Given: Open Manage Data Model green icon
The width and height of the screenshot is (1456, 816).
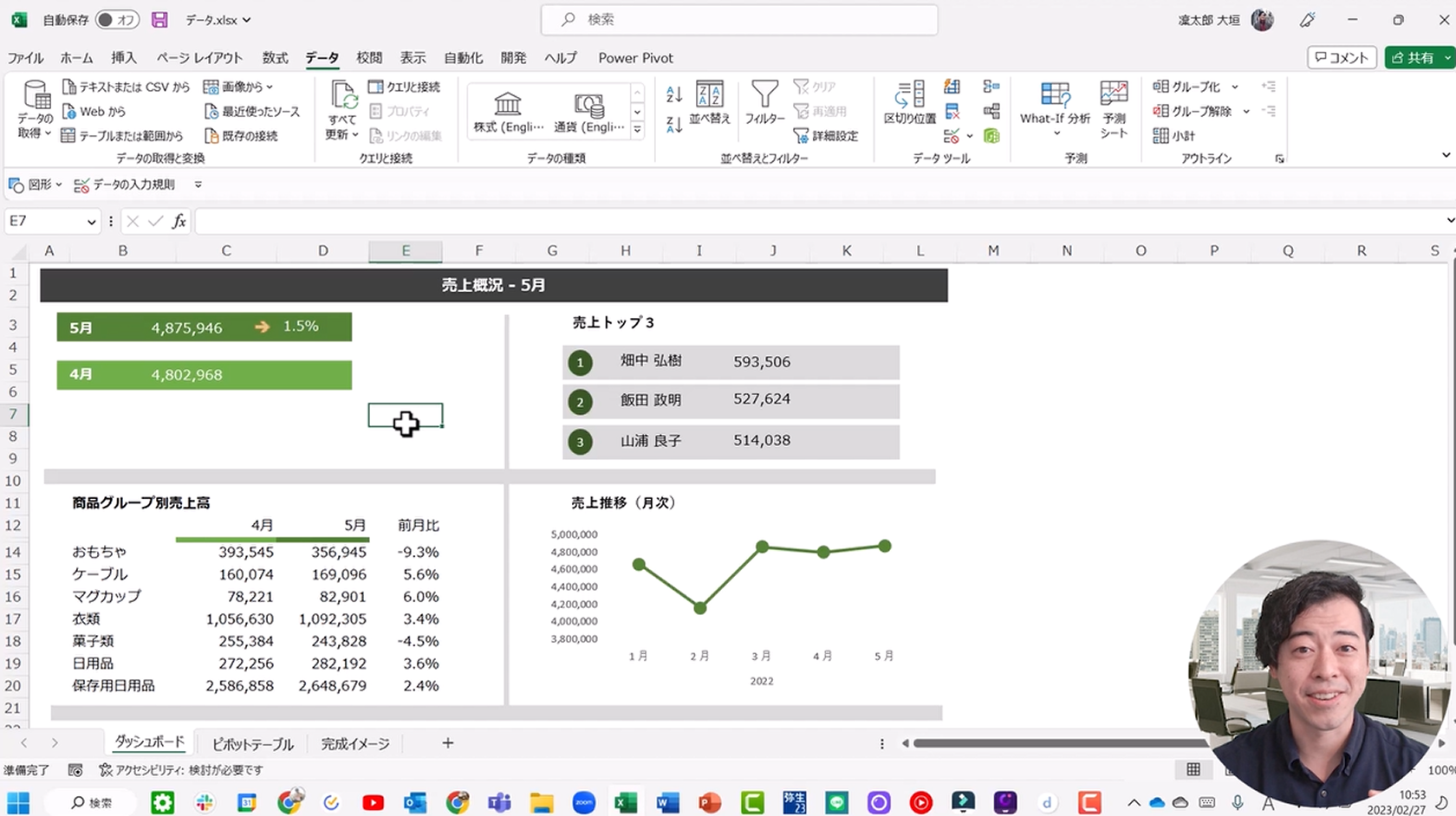Looking at the screenshot, I should (991, 136).
